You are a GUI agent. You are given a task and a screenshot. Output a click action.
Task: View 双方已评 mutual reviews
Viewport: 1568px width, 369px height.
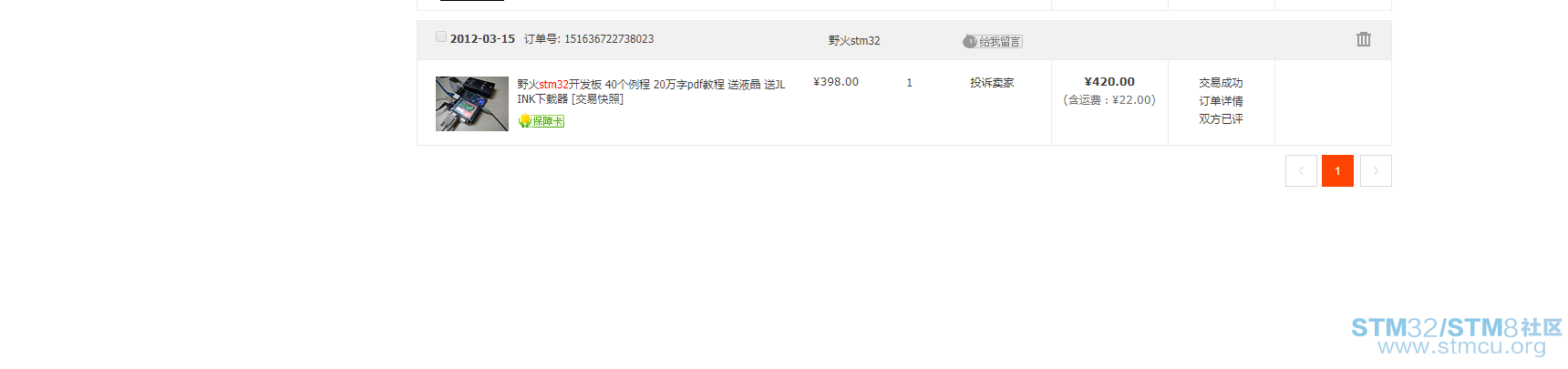click(1221, 119)
